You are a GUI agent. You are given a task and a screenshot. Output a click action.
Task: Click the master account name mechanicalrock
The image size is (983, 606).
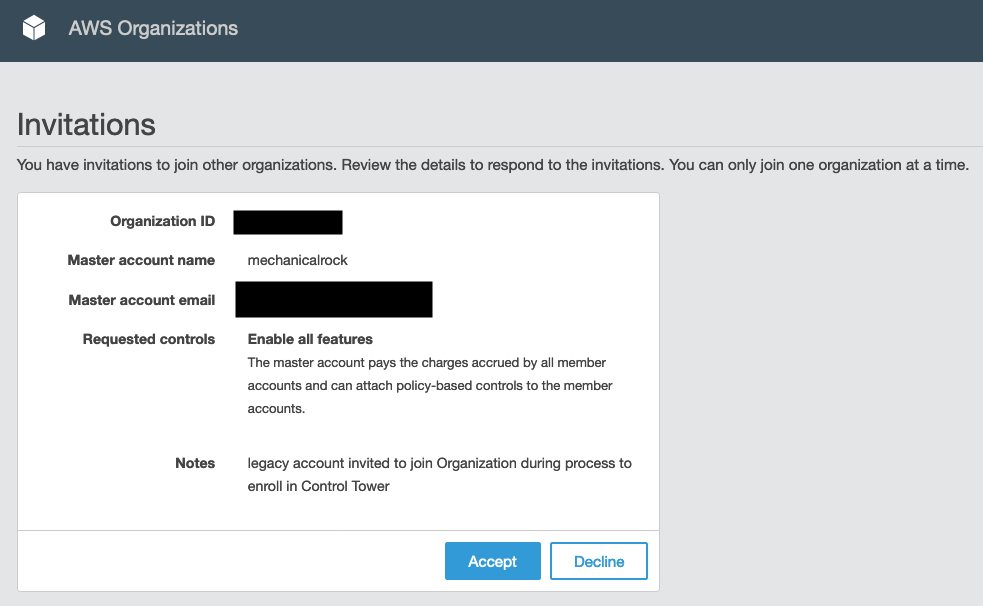point(297,260)
